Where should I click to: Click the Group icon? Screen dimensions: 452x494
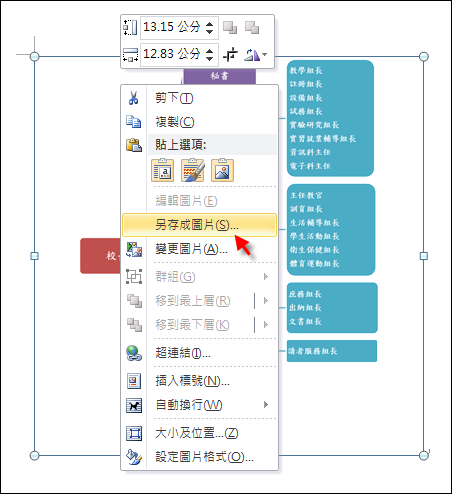(134, 276)
